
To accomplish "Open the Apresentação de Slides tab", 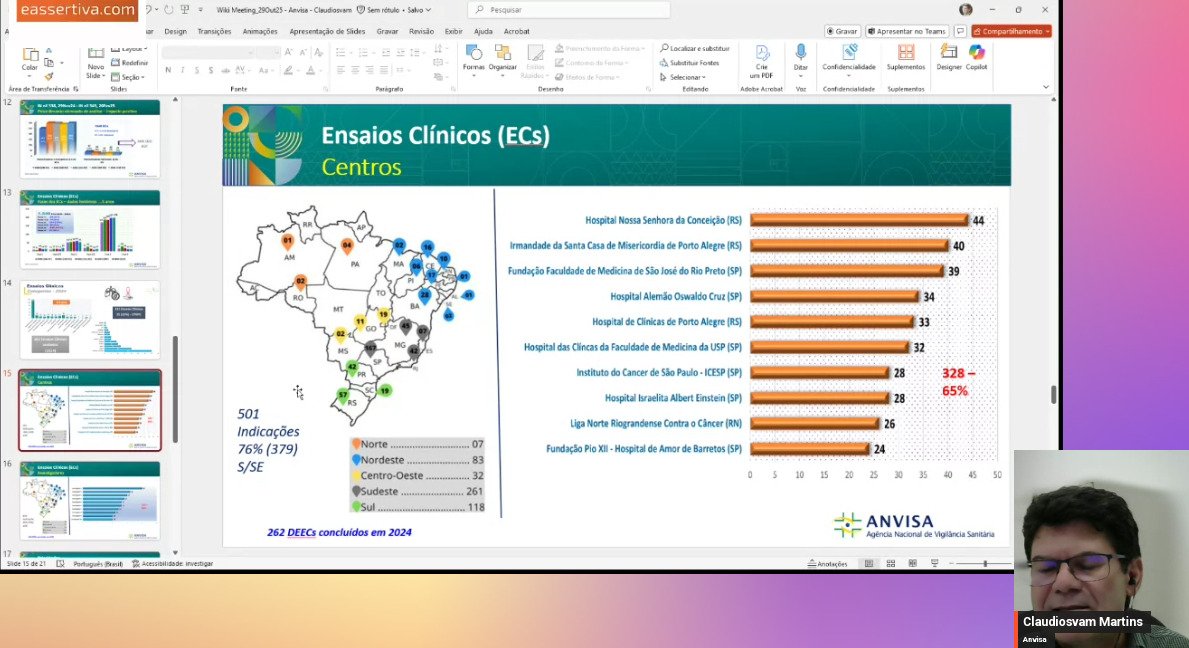I will (x=329, y=31).
